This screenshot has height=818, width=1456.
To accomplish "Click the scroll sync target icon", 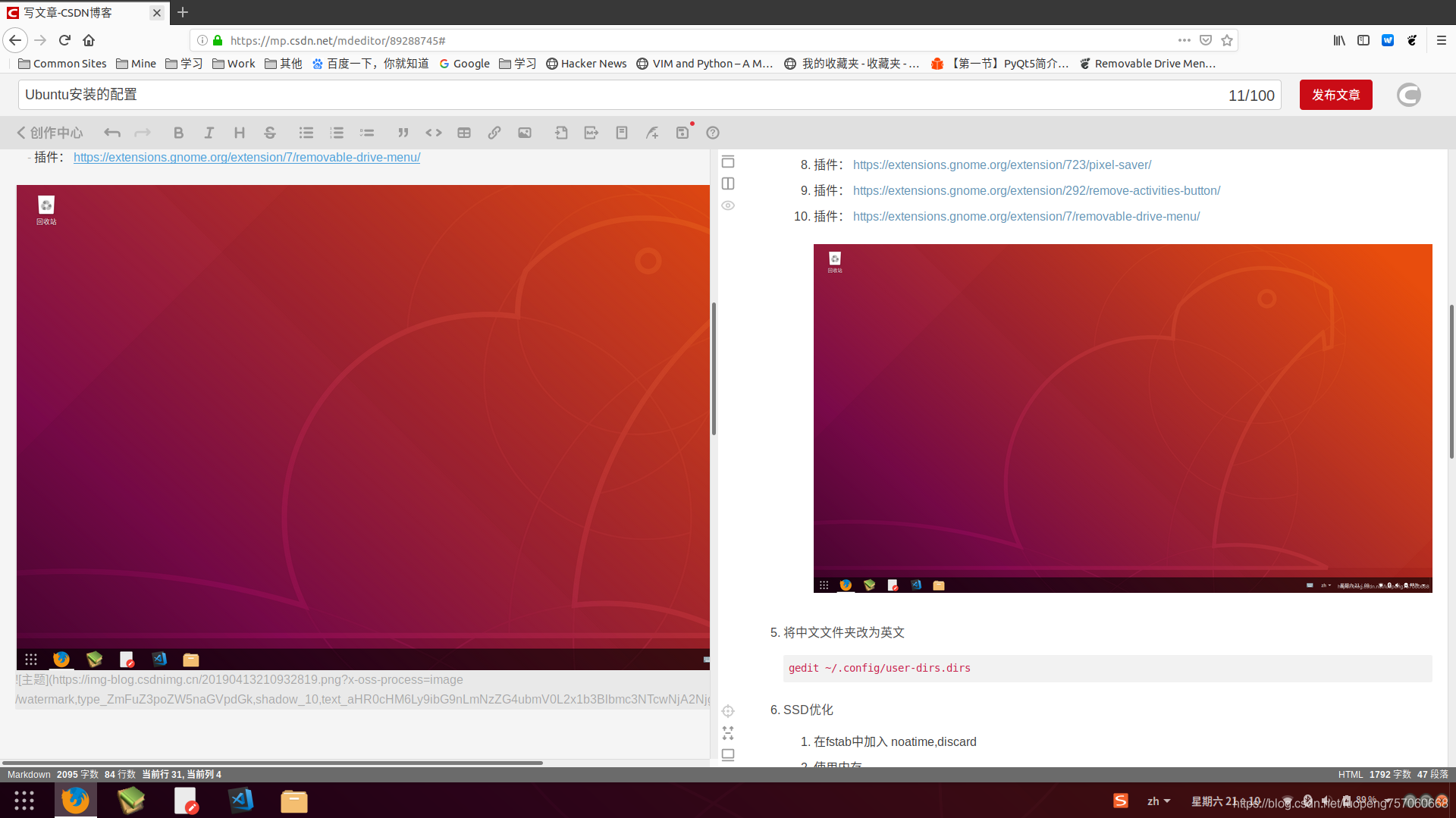I will tap(728, 711).
